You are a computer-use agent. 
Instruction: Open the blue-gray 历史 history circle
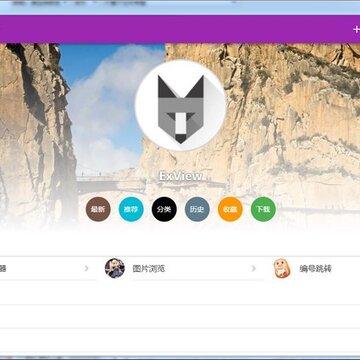197,209
